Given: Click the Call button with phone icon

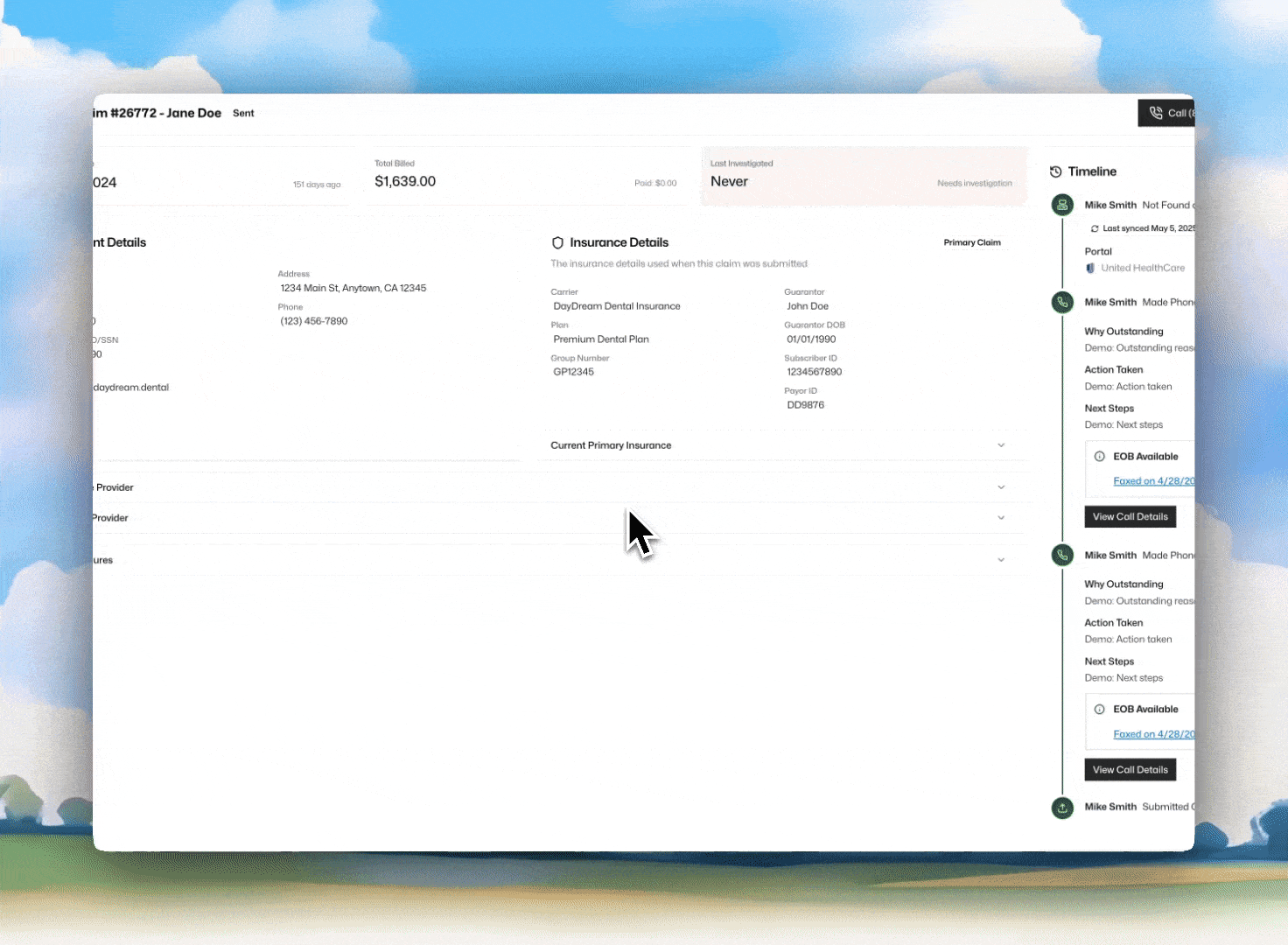Looking at the screenshot, I should [x=1166, y=113].
